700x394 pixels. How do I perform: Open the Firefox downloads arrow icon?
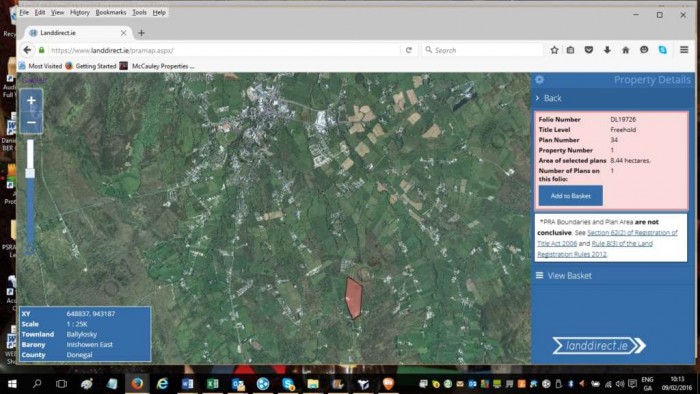(x=607, y=50)
